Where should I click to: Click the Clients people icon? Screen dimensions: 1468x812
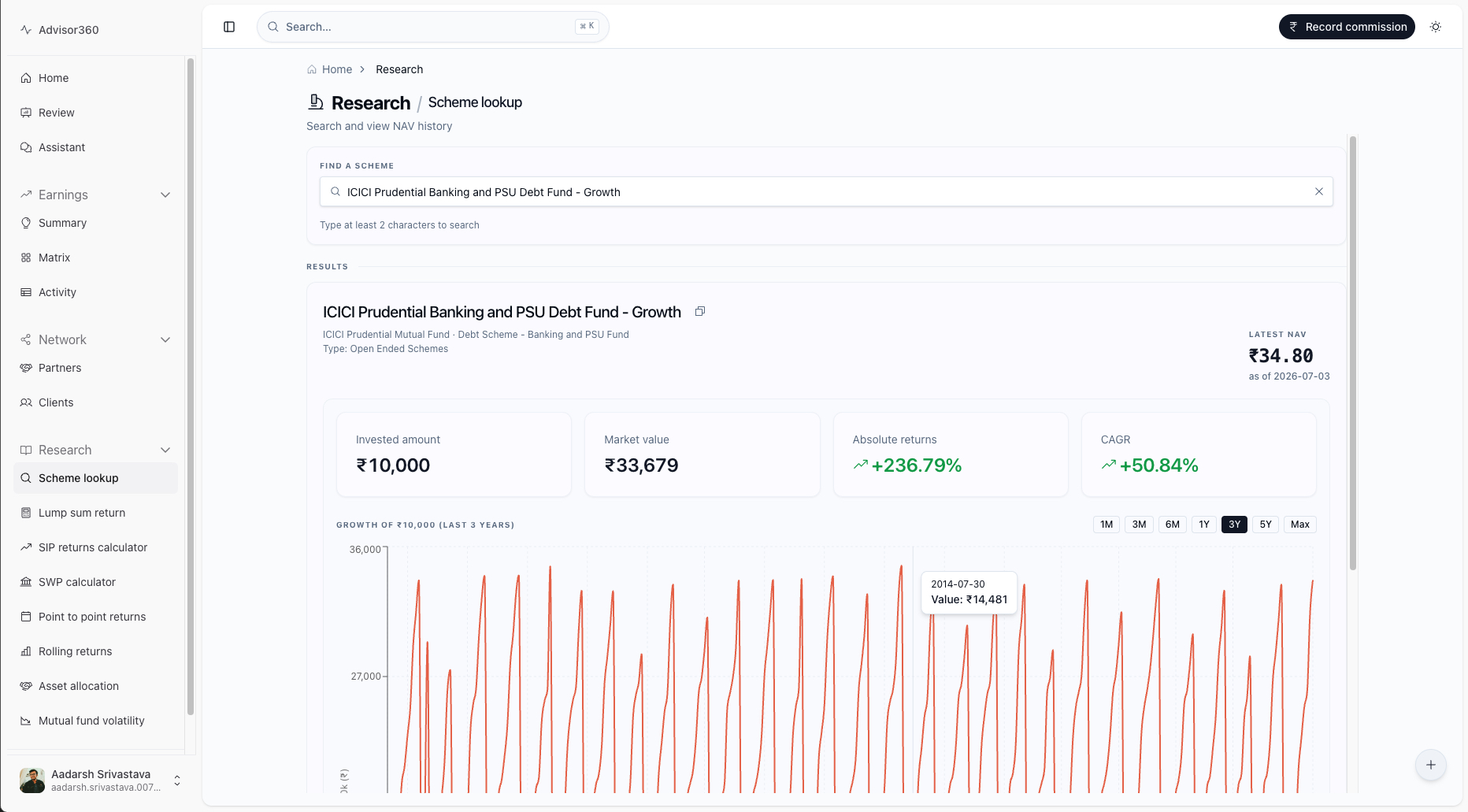[26, 402]
